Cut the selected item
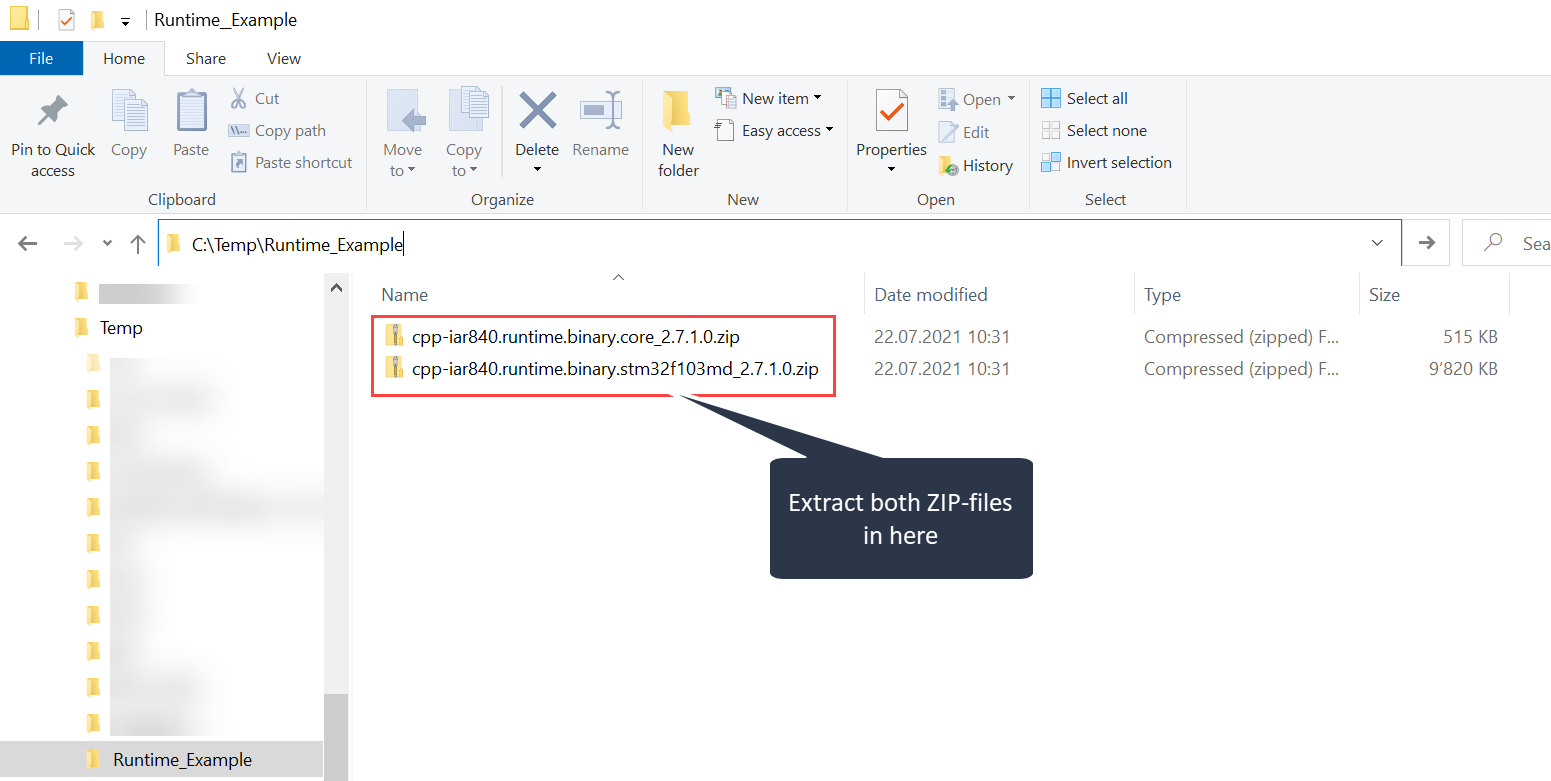The image size is (1551, 781). pos(255,98)
